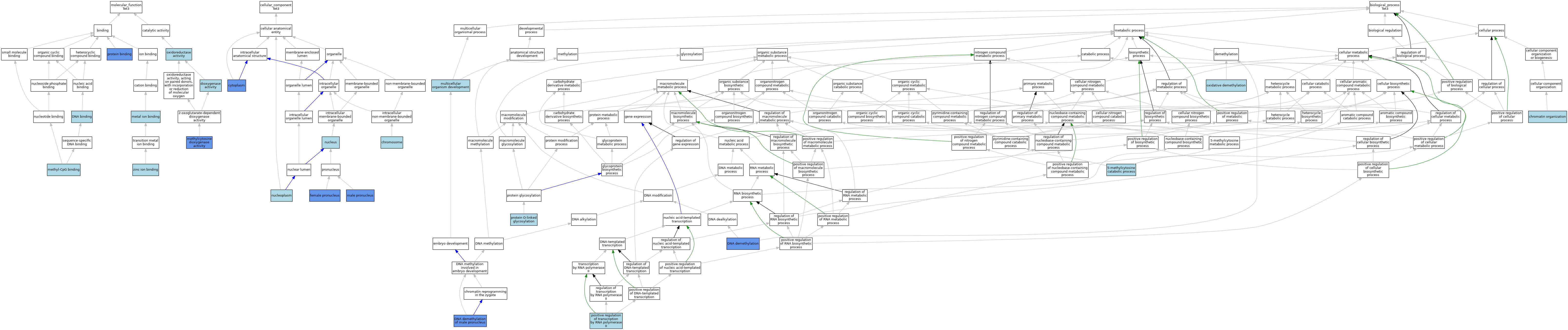Click the 'developmental process' node
This screenshot has height=330, width=1568.
[x=531, y=31]
